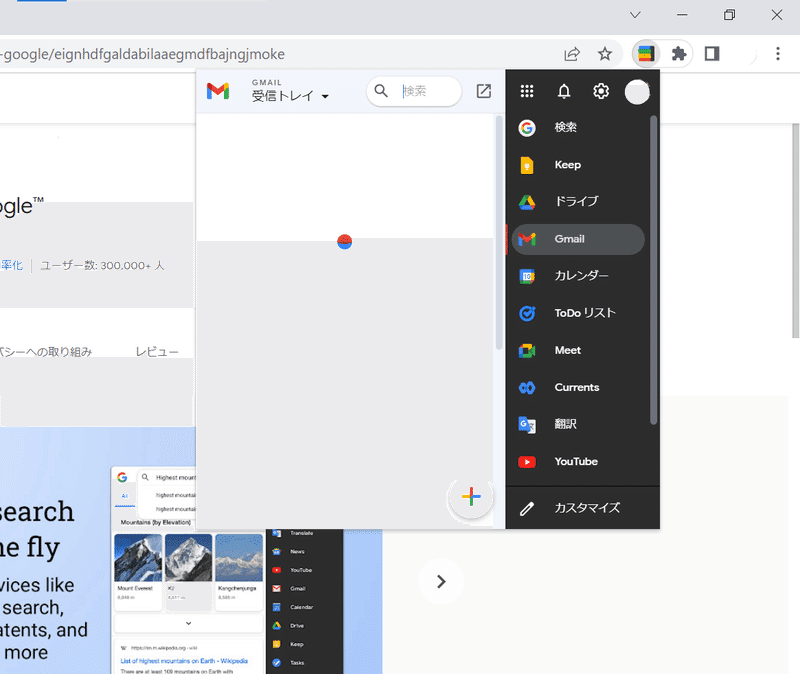Viewport: 800px width, 674px height.
Task: Expand the 受信トレイ mailbox dropdown
Action: click(290, 95)
